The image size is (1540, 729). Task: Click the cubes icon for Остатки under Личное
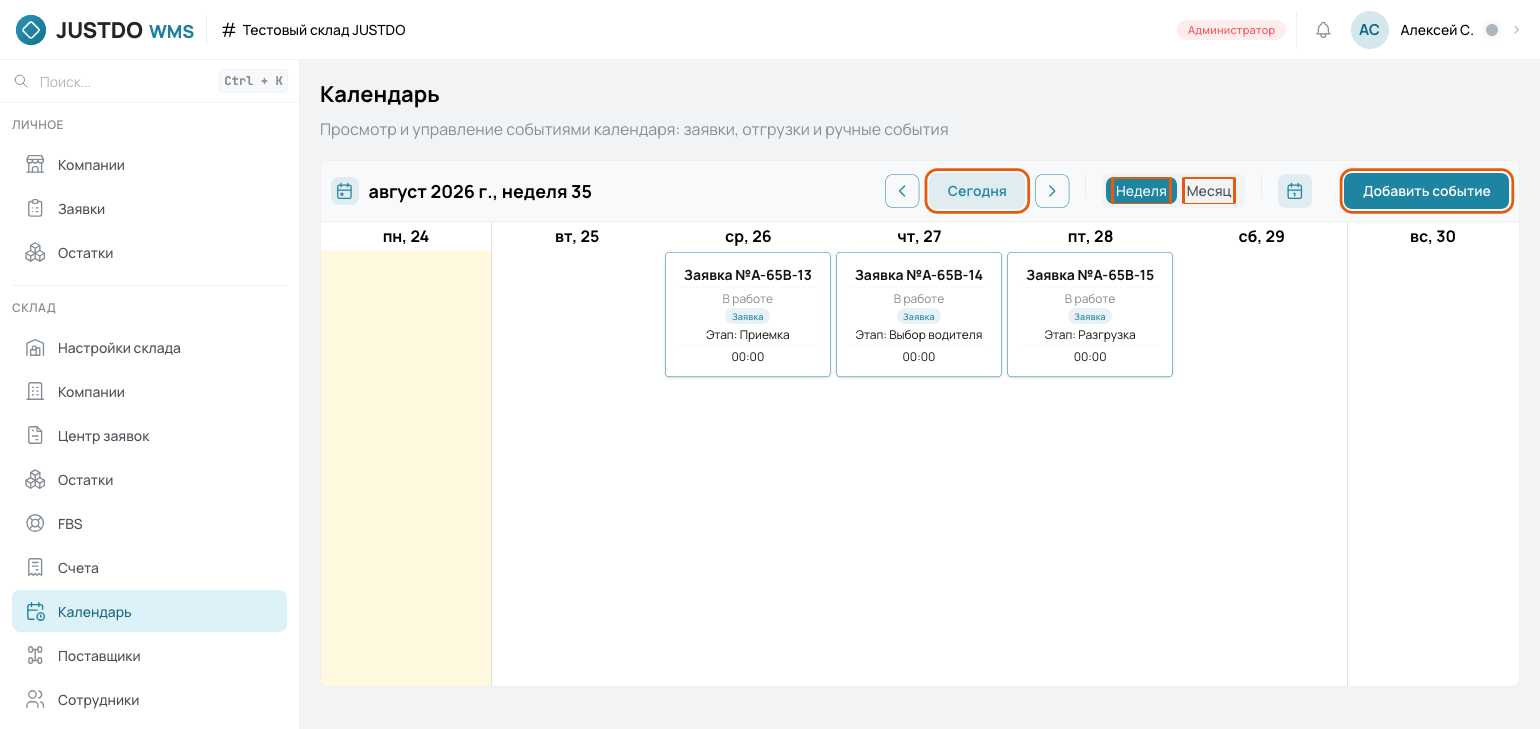pyautogui.click(x=35, y=253)
